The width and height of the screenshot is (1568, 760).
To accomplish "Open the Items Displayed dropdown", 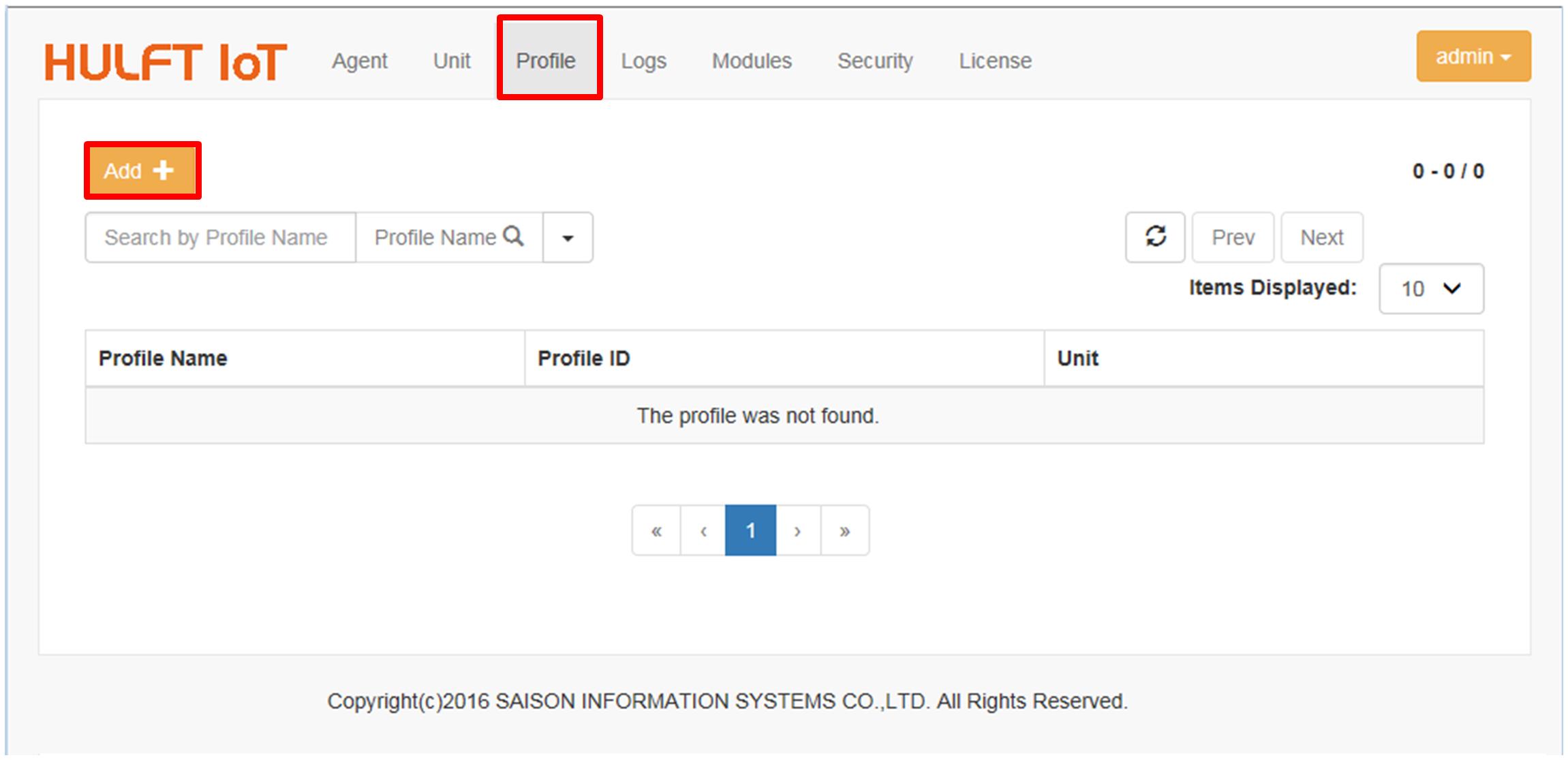I will pos(1431,289).
